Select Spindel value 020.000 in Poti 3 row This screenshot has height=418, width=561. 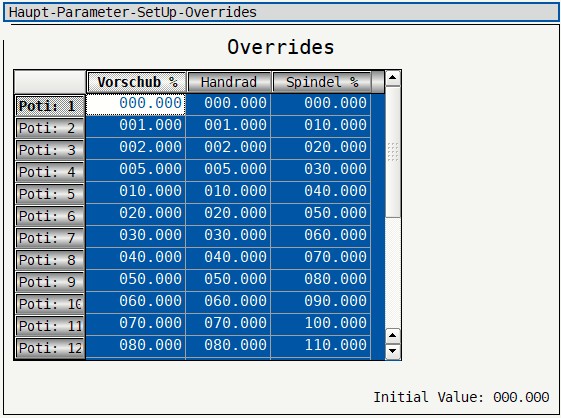coord(321,148)
